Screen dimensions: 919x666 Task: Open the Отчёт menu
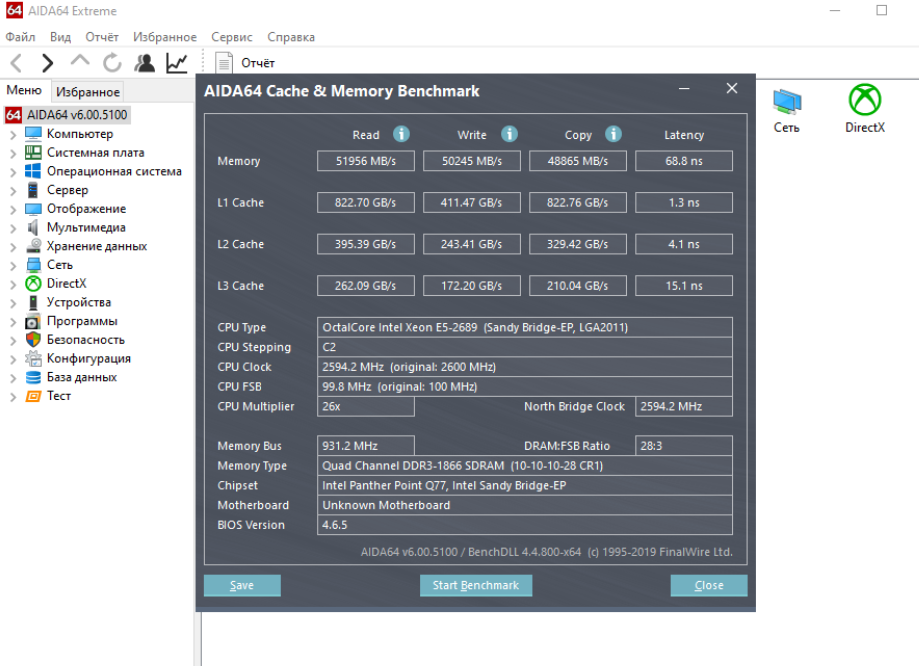(102, 37)
